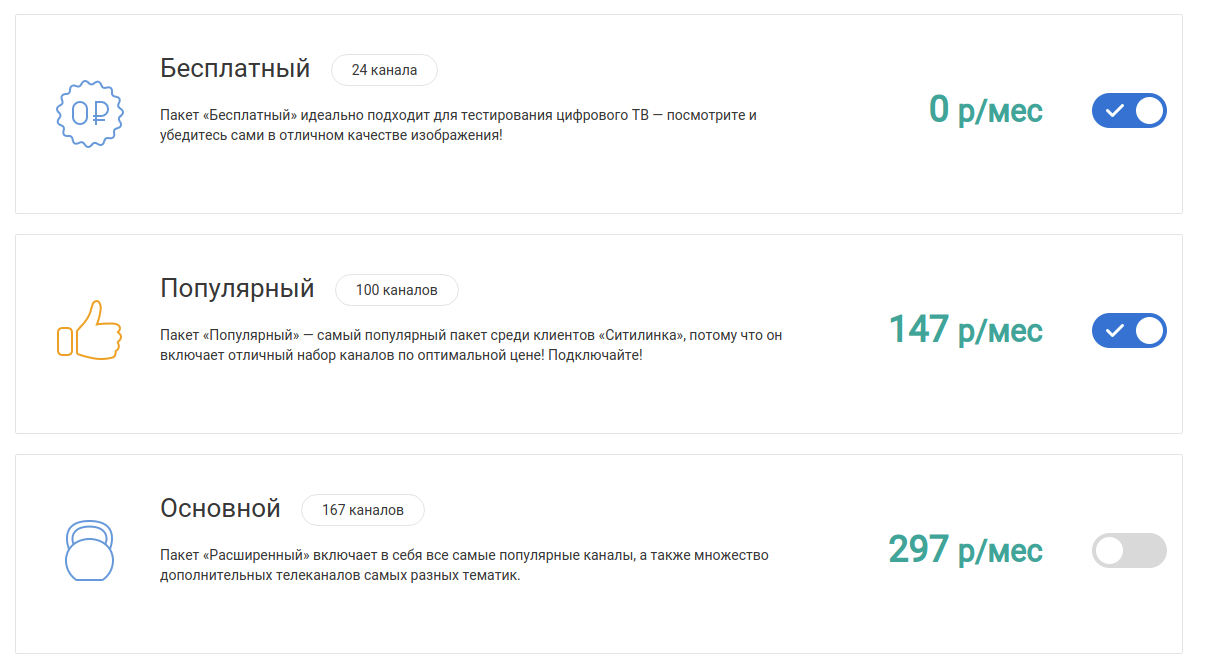Click the "0 р/мес" price
1205x666 pixels.
point(985,110)
